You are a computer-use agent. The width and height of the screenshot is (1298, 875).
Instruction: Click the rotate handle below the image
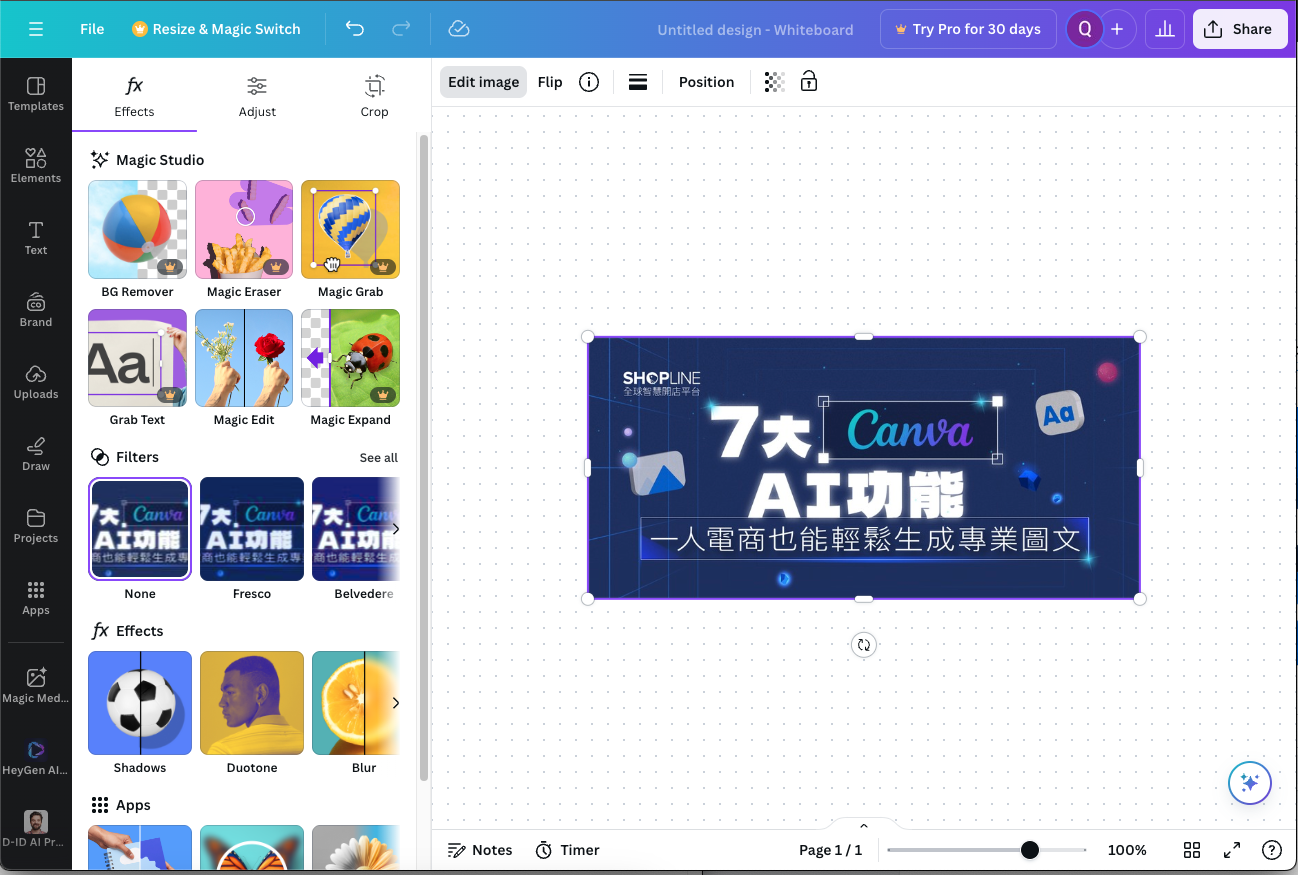pos(864,645)
